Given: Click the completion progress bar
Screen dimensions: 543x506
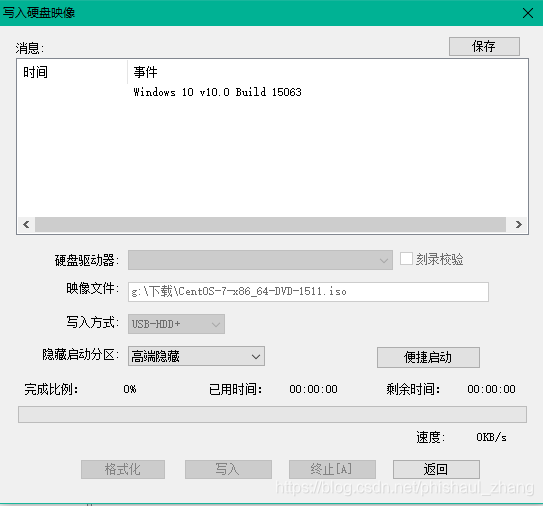Looking at the screenshot, I should click(272, 414).
